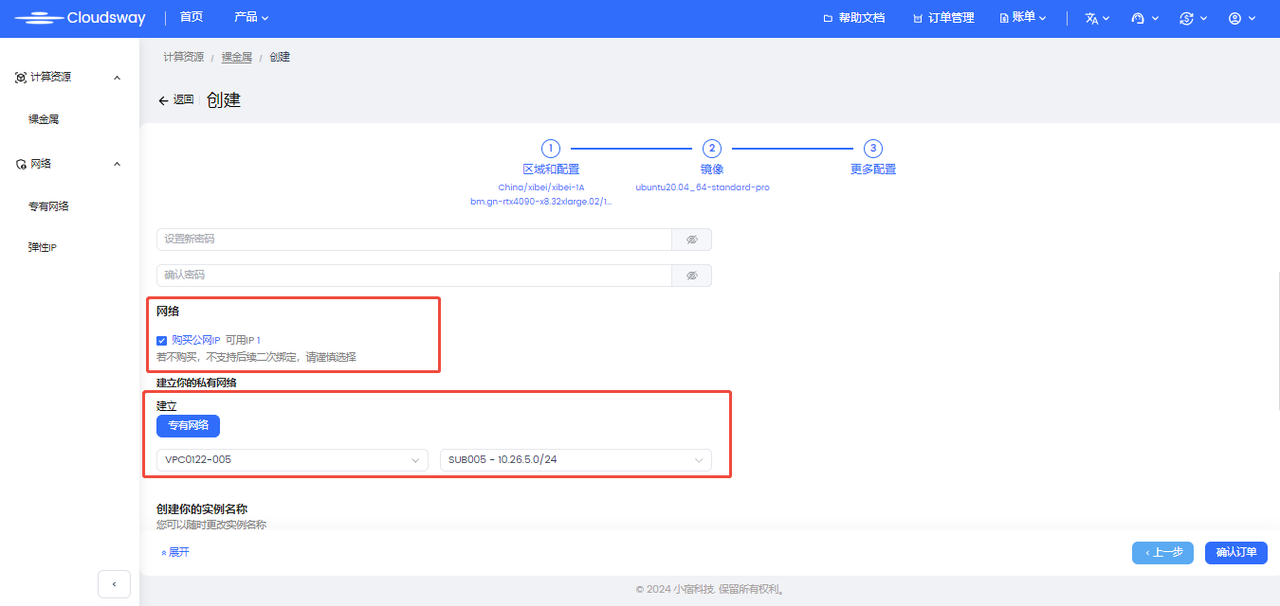Click the 确认订单 button

tap(1236, 553)
